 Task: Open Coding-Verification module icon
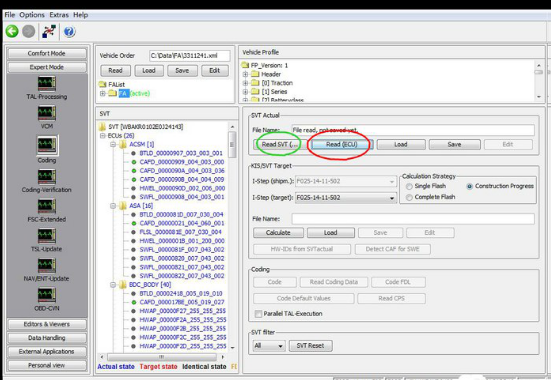(x=47, y=177)
